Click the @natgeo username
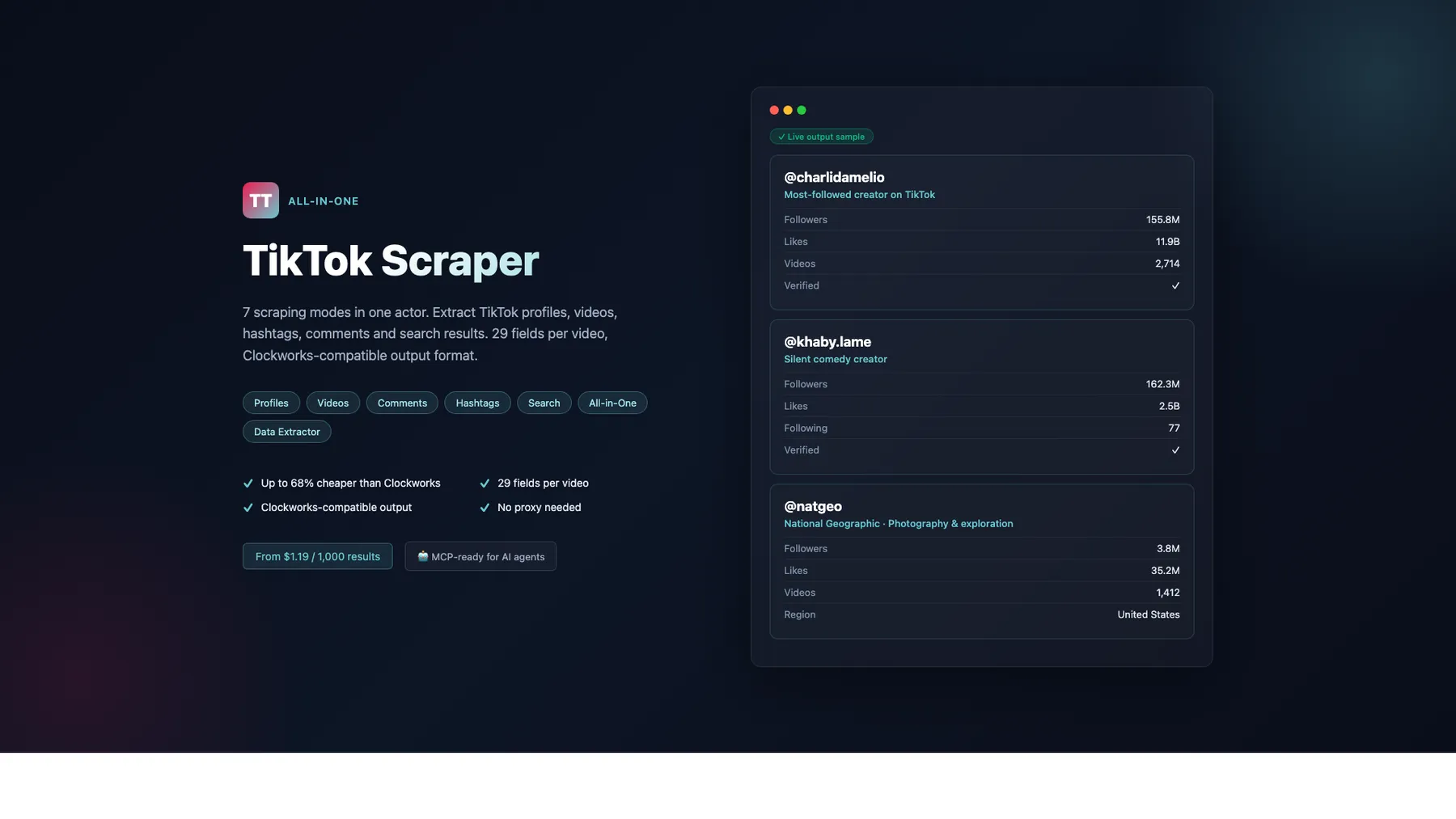The image size is (1456, 819). tap(813, 506)
